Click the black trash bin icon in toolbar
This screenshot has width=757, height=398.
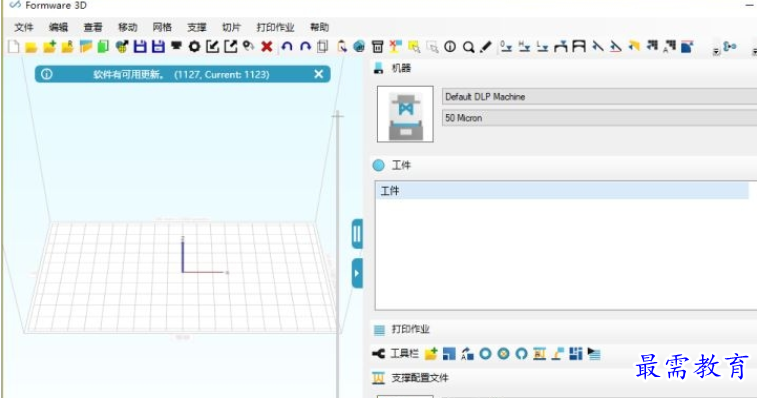(x=378, y=47)
